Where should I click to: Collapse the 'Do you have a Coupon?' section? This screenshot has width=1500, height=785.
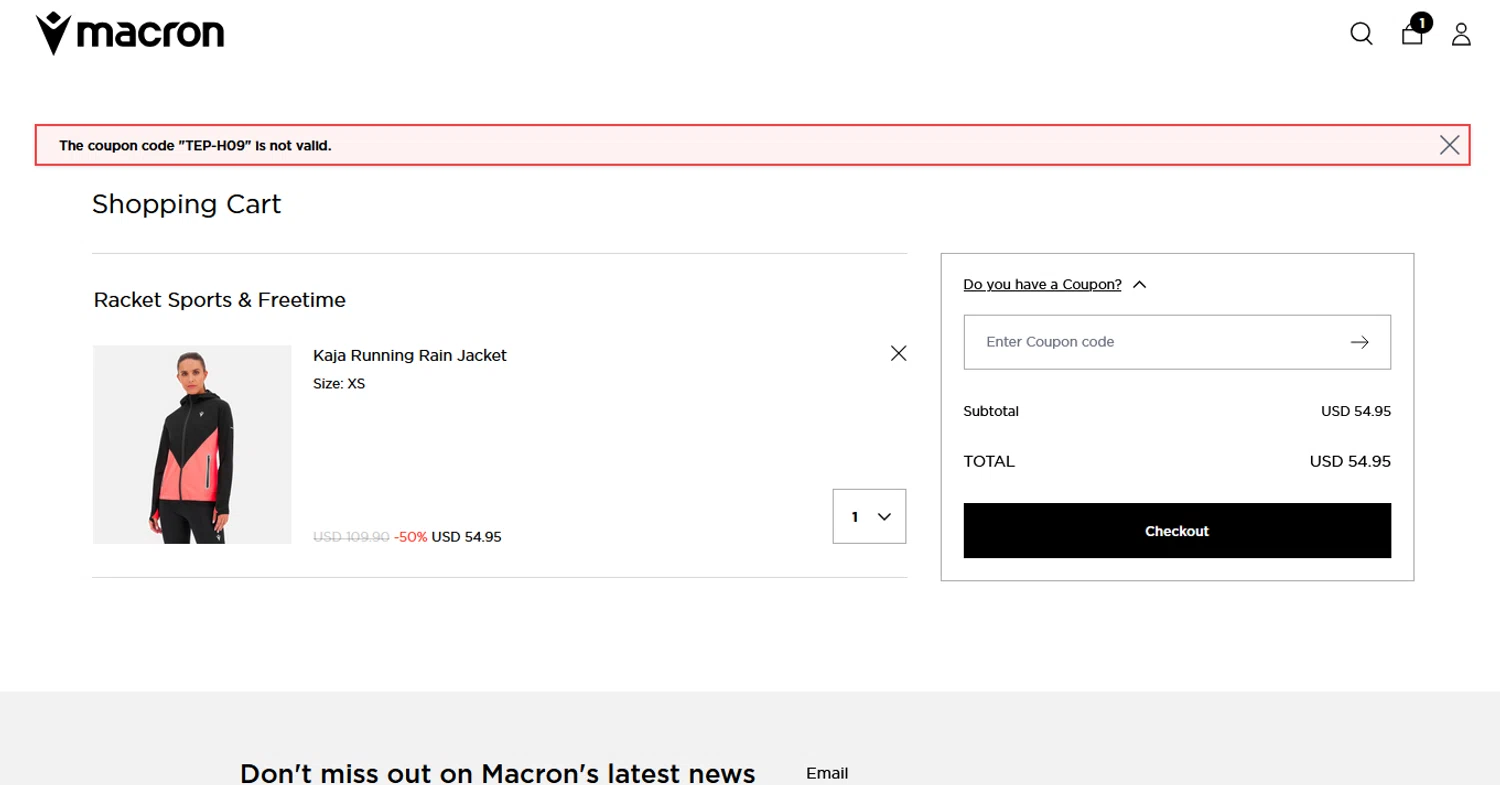[x=1055, y=284]
